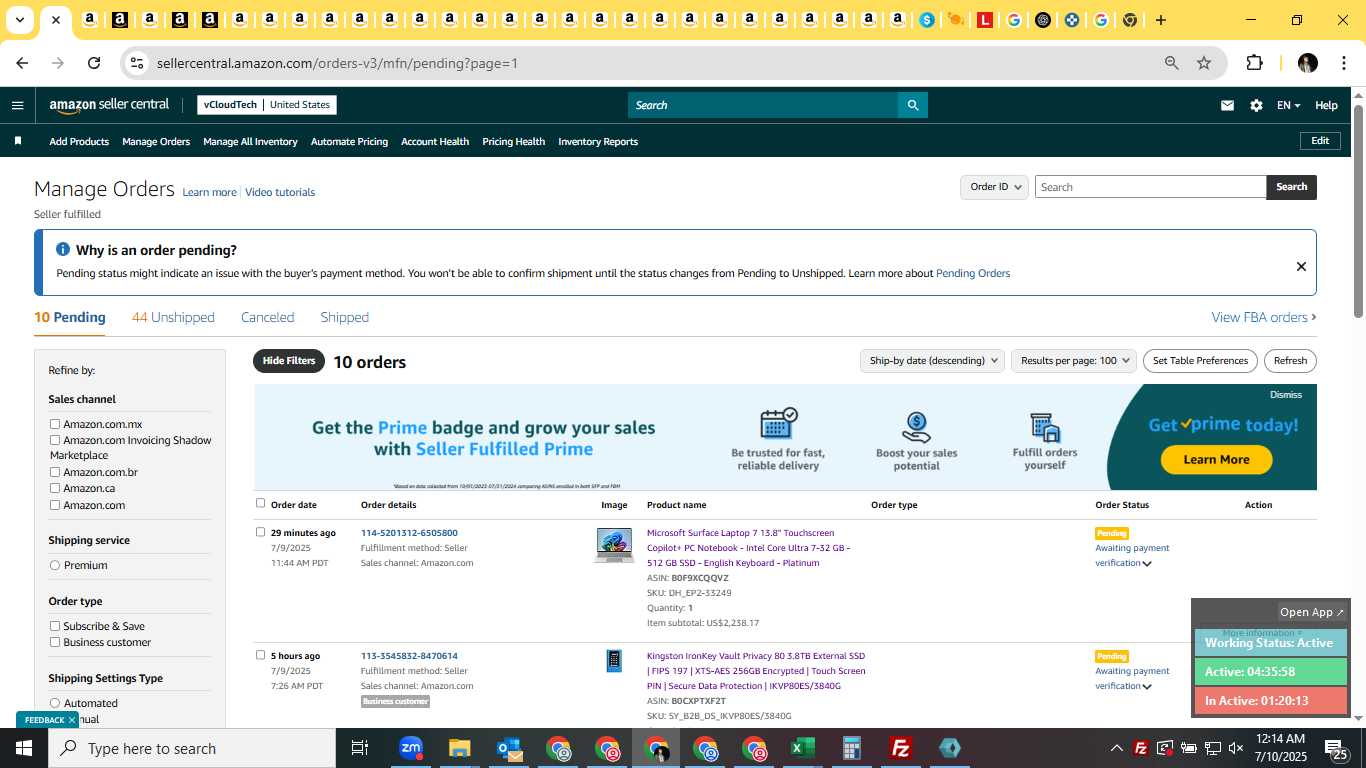Expand Awaiting payment verification for Kingston order
1366x768 pixels.
click(x=1147, y=686)
